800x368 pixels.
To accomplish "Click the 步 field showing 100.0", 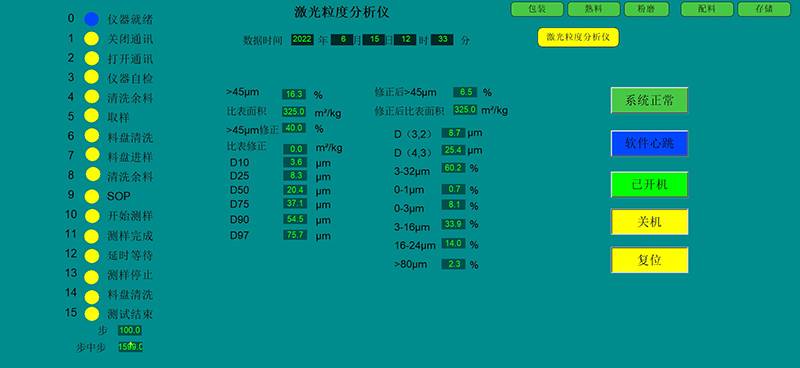I will [x=130, y=330].
